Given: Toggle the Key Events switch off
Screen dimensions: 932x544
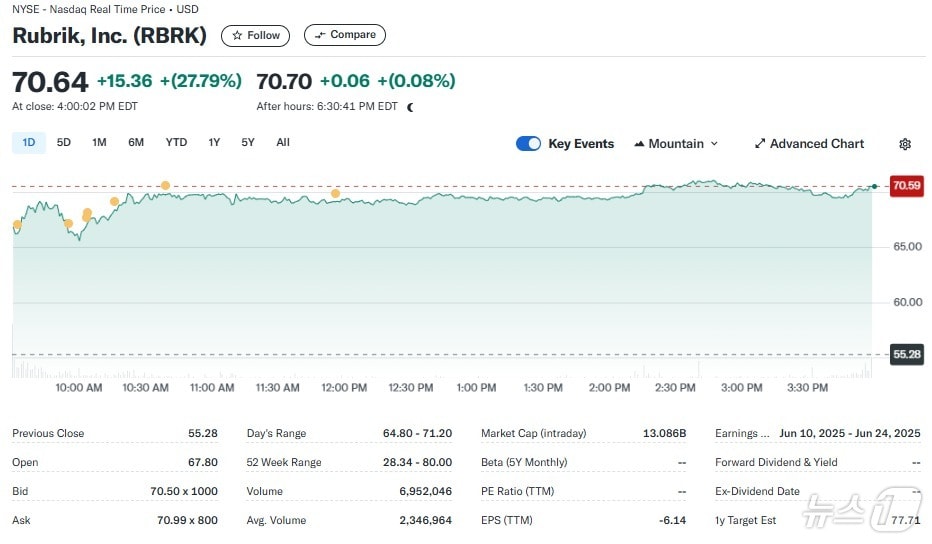Looking at the screenshot, I should (528, 144).
